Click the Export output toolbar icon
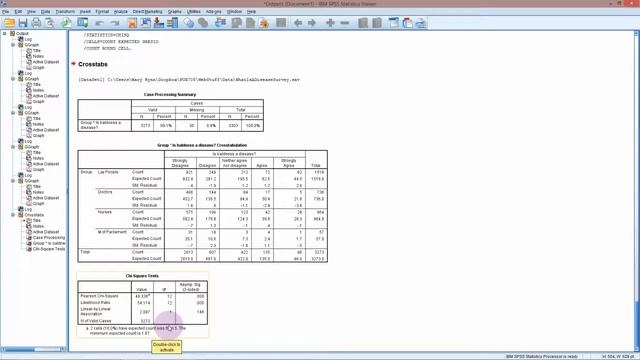Viewport: 640px width, 360px height. click(x=66, y=23)
